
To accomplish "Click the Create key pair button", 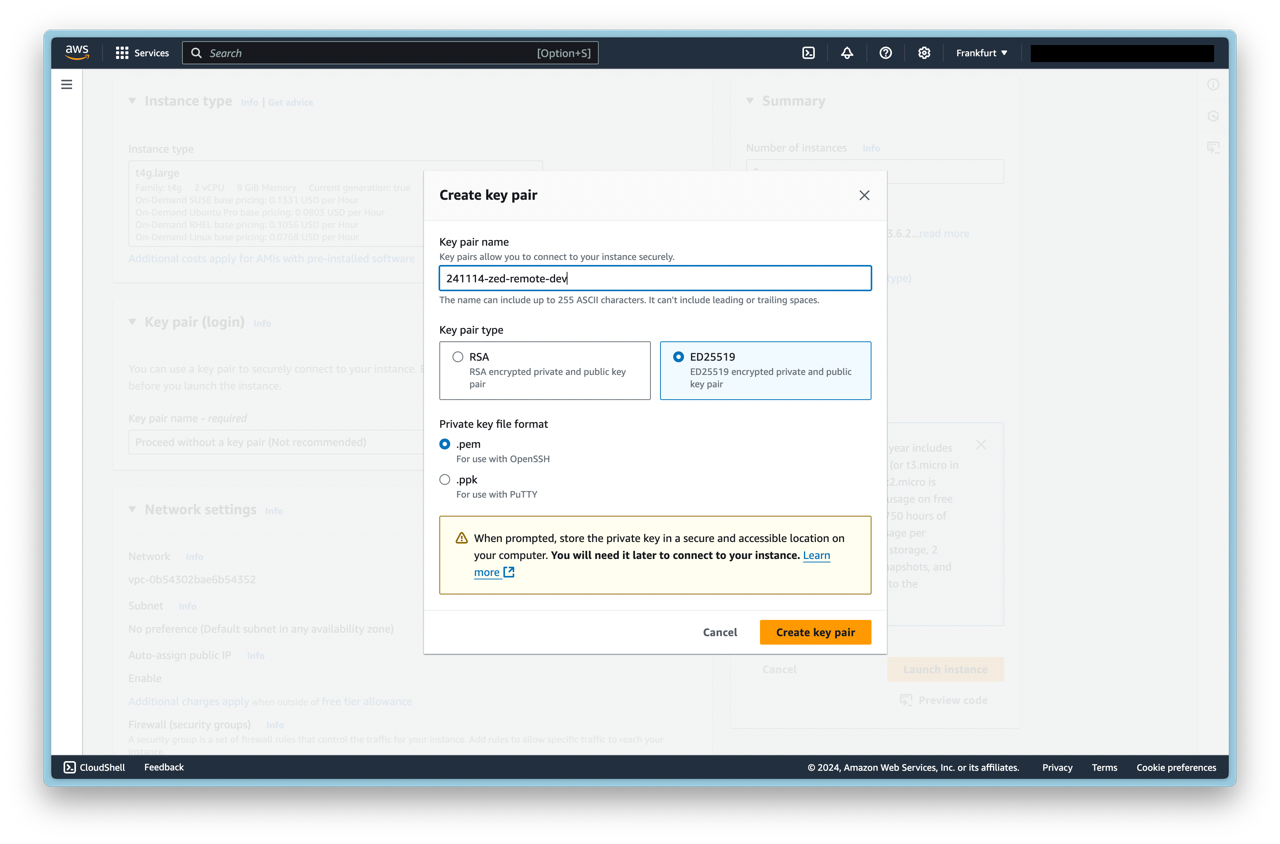I will (x=815, y=632).
